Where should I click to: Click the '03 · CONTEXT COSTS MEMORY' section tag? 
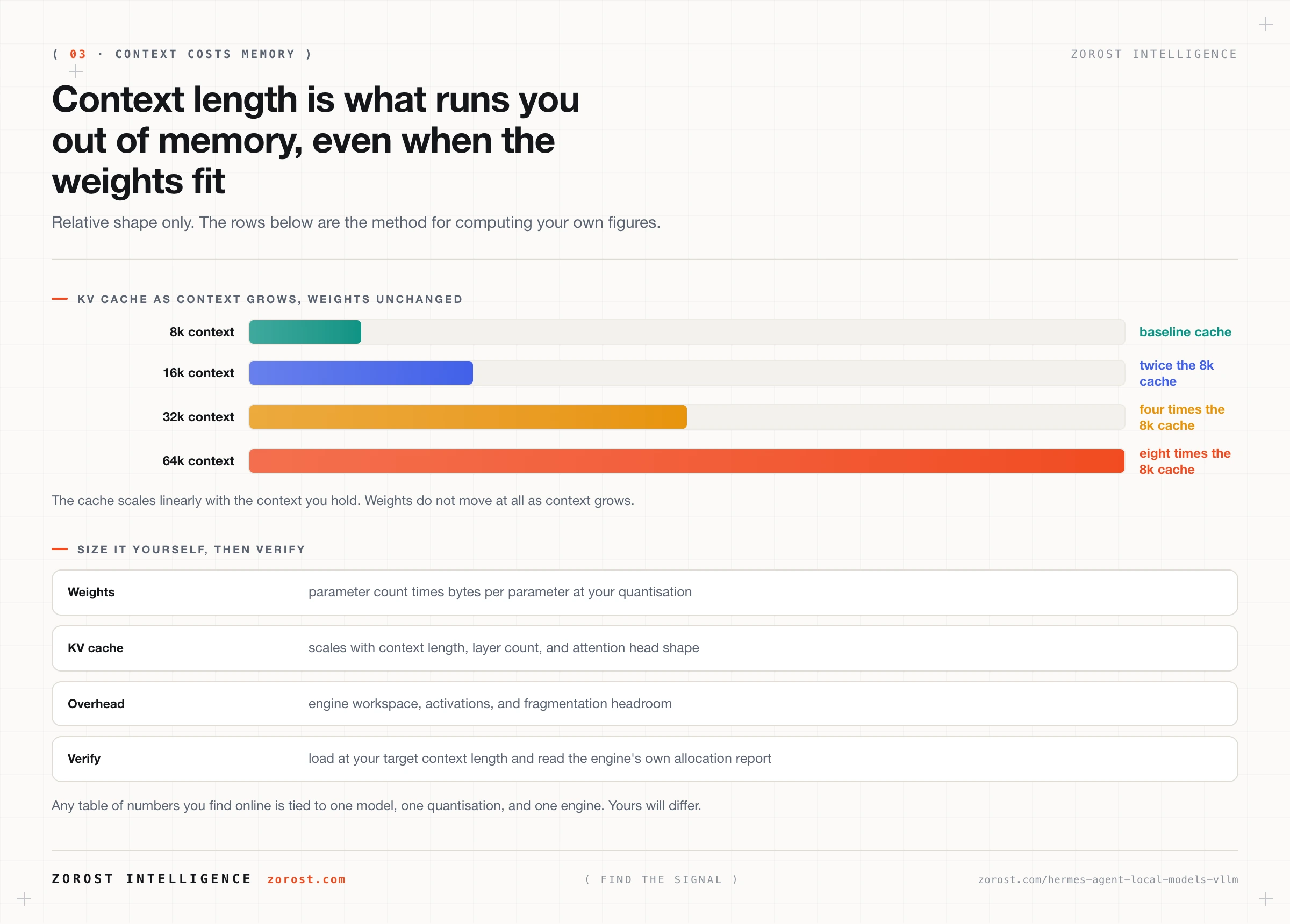point(182,54)
